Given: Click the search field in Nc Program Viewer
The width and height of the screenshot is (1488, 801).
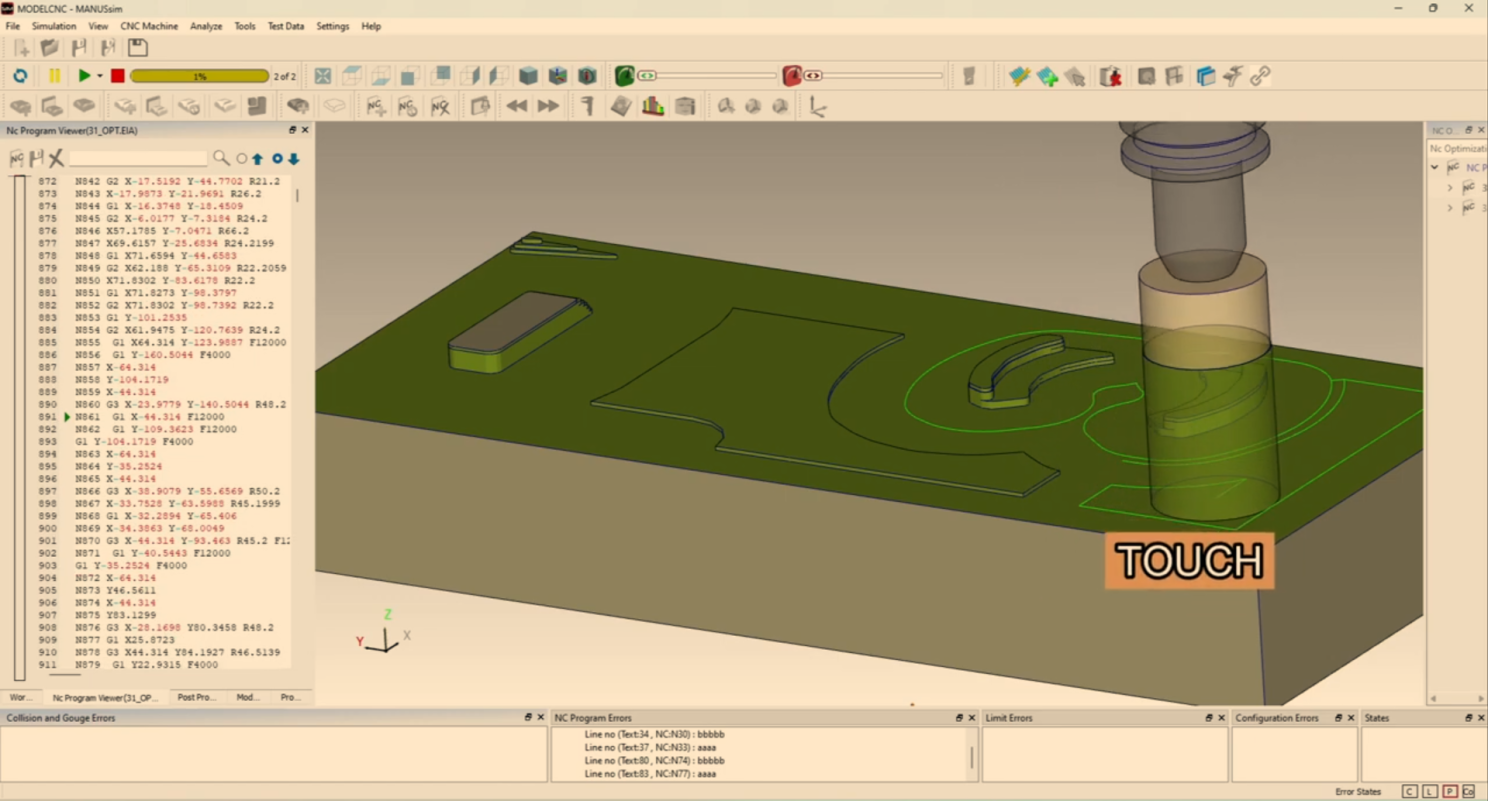Looking at the screenshot, I should tap(138, 158).
